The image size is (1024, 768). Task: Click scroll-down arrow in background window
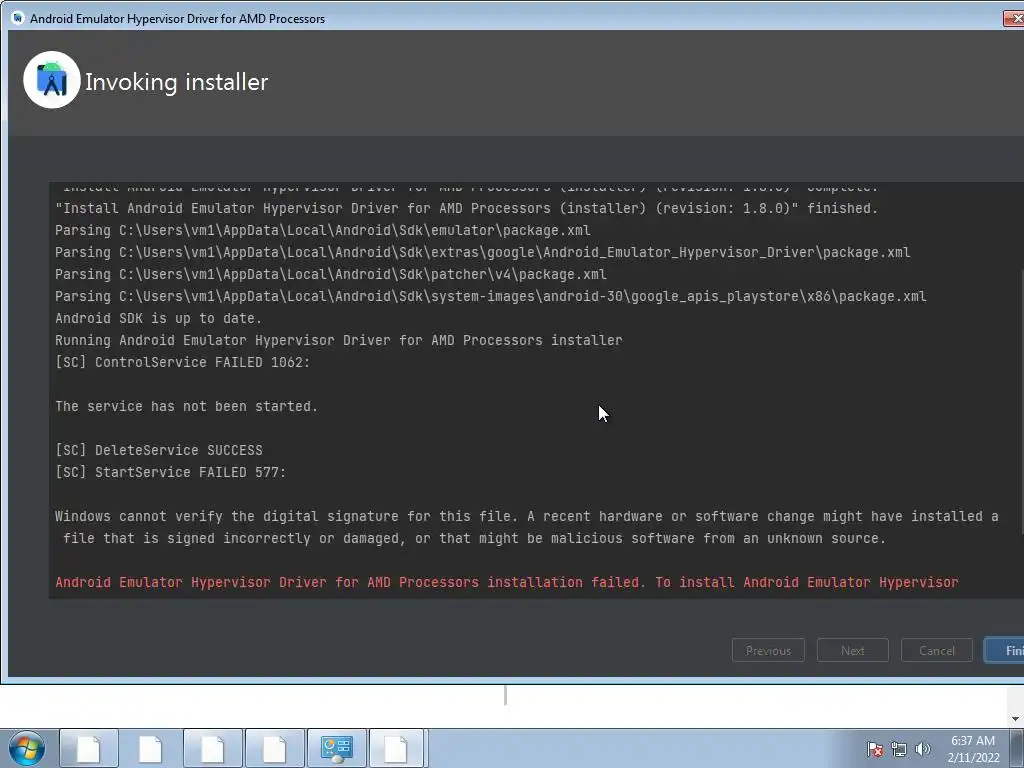tap(1015, 719)
